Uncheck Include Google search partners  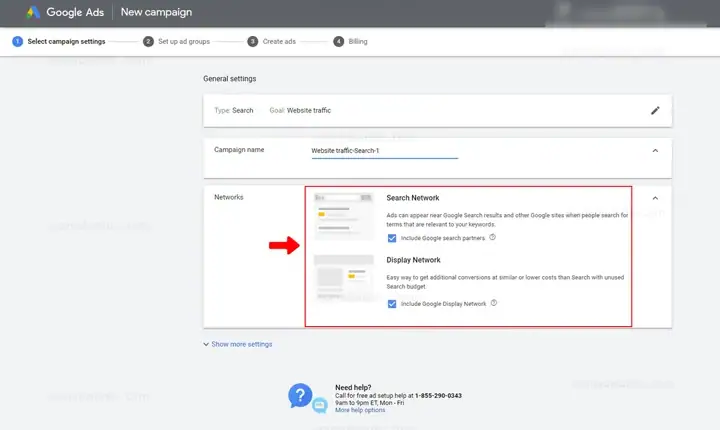click(392, 238)
